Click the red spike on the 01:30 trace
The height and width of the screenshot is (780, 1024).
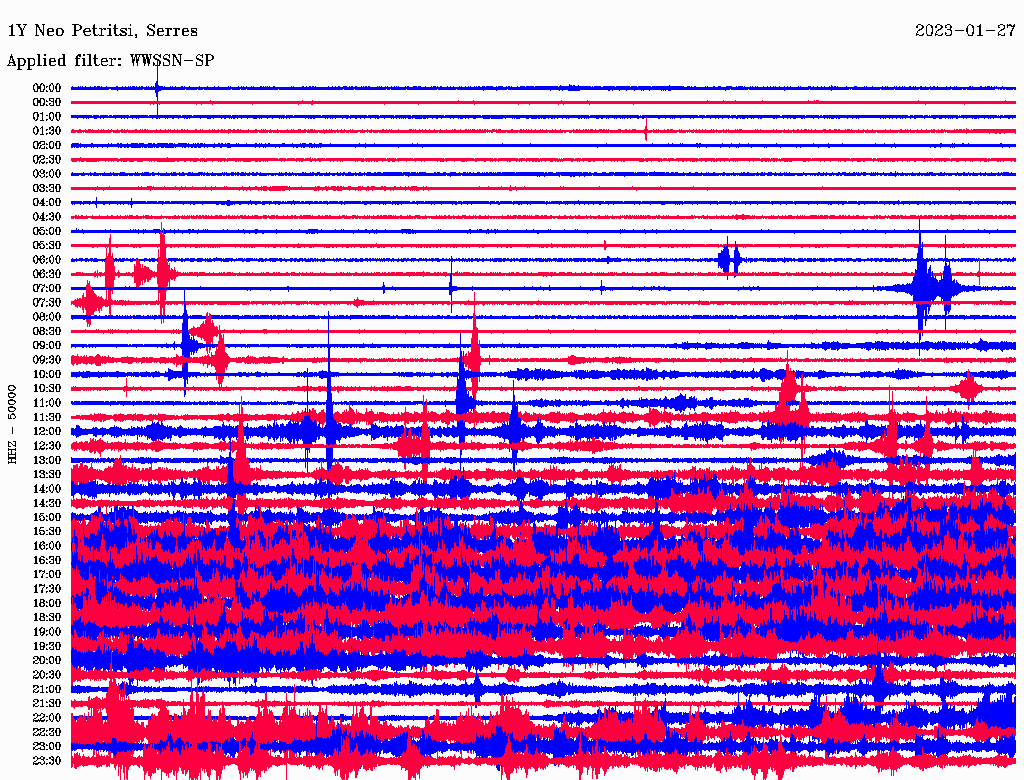pyautogui.click(x=646, y=130)
